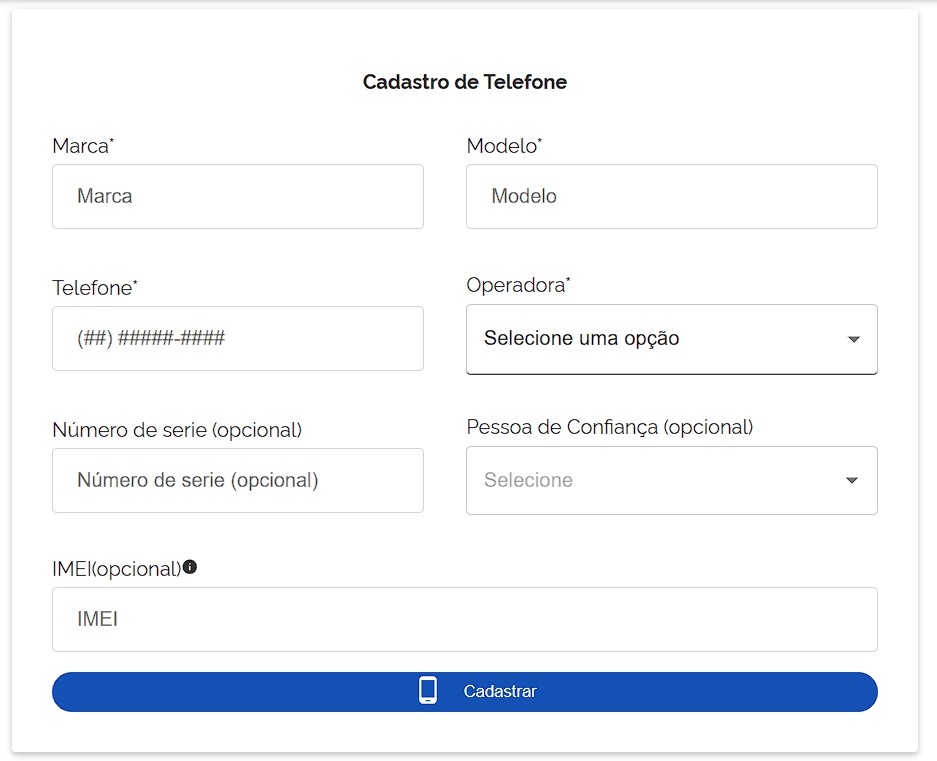Expand the Pessoa de Confiança arrow

[852, 481]
